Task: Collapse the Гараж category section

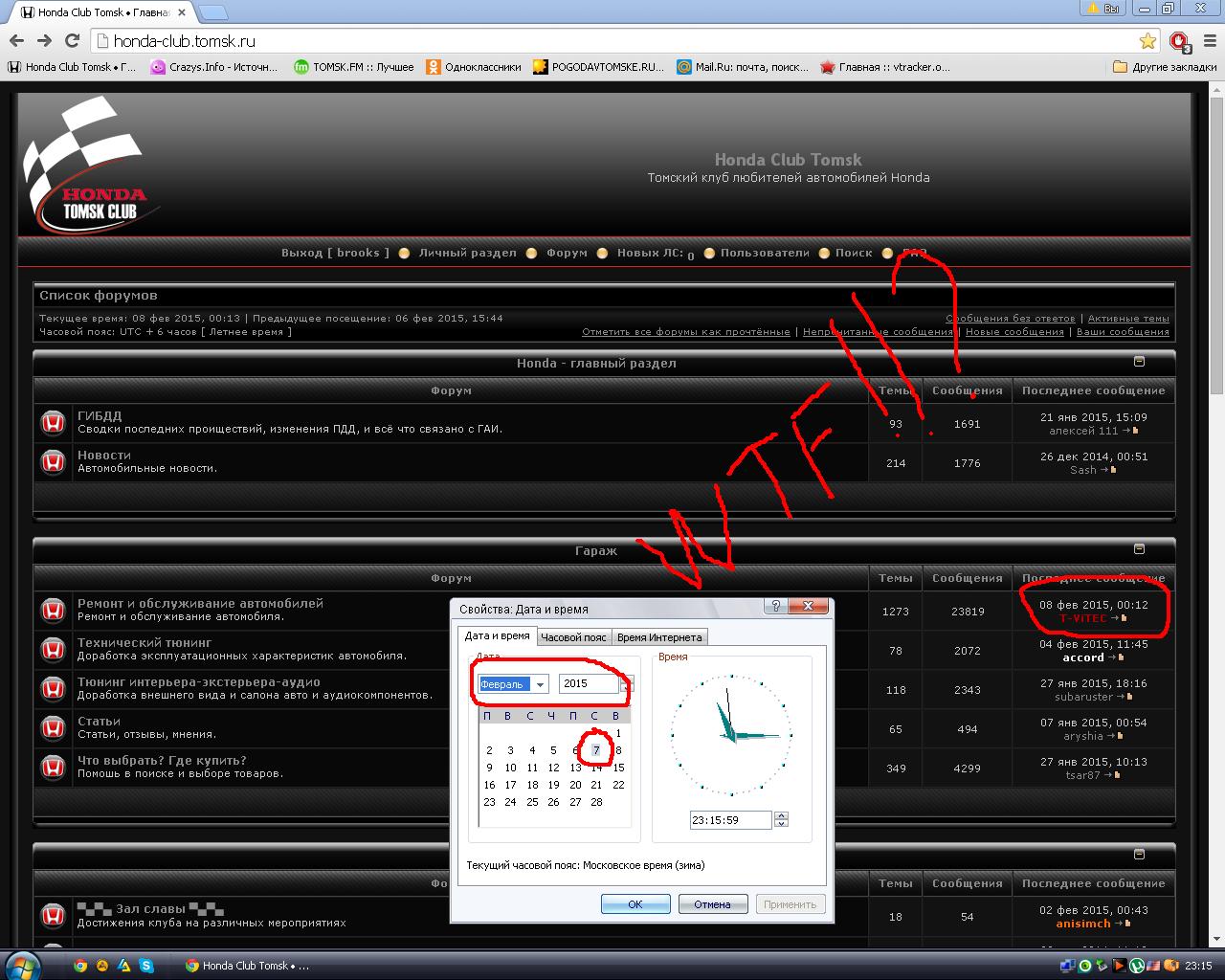Action: tap(1139, 549)
